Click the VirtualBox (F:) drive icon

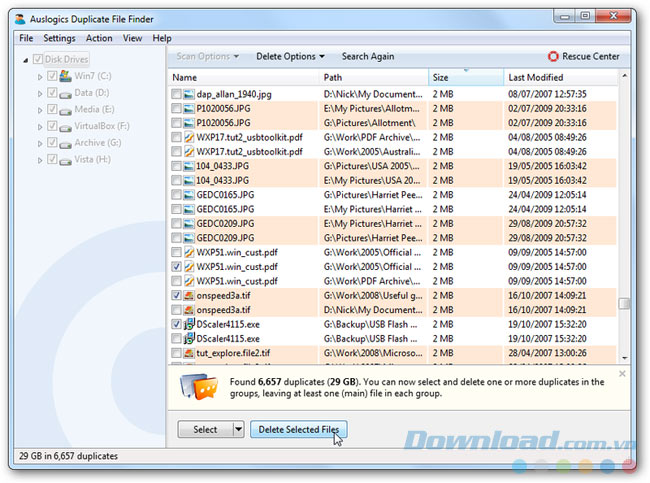point(65,128)
